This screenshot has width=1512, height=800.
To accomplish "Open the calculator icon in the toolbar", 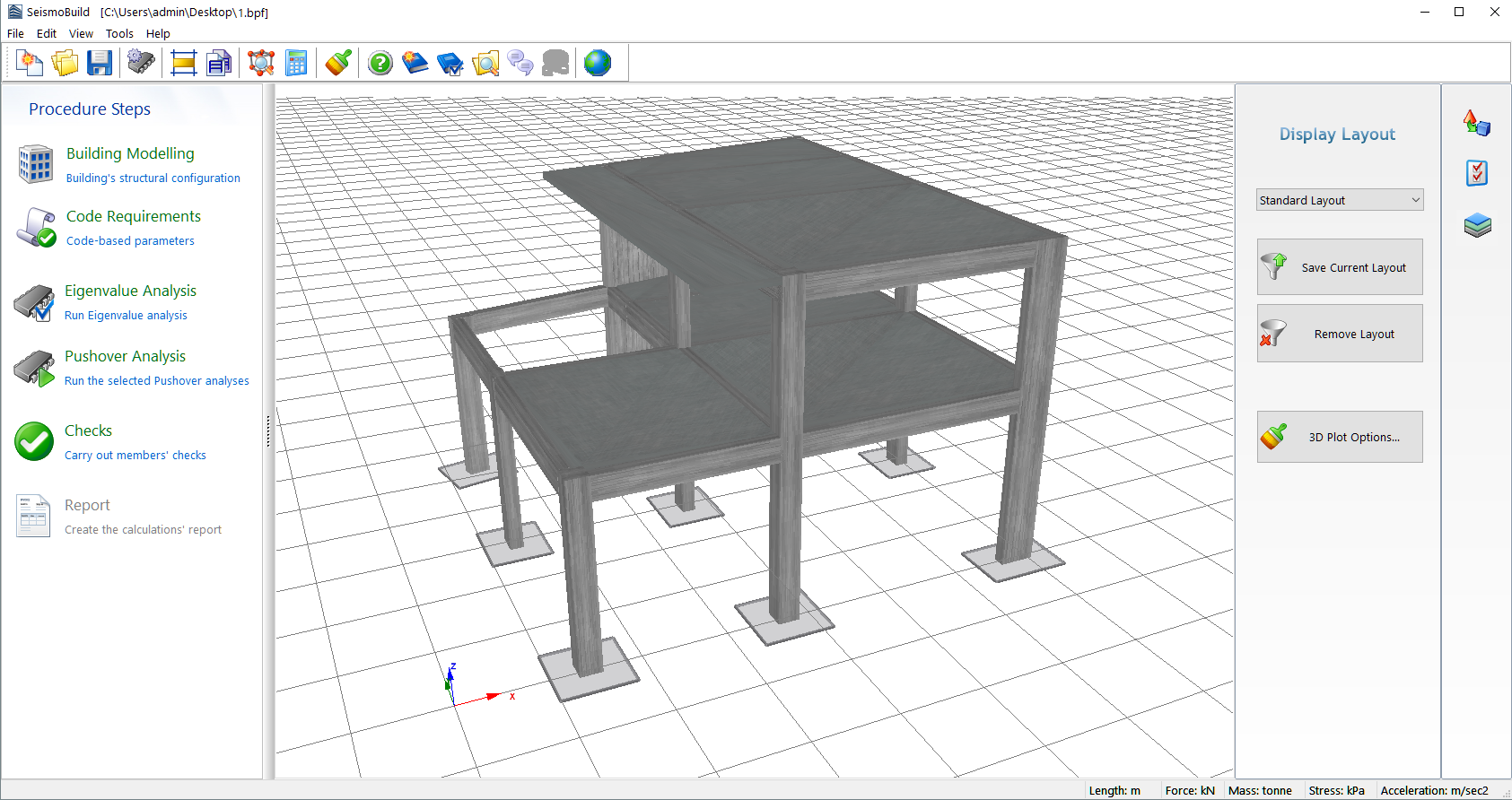I will (296, 63).
